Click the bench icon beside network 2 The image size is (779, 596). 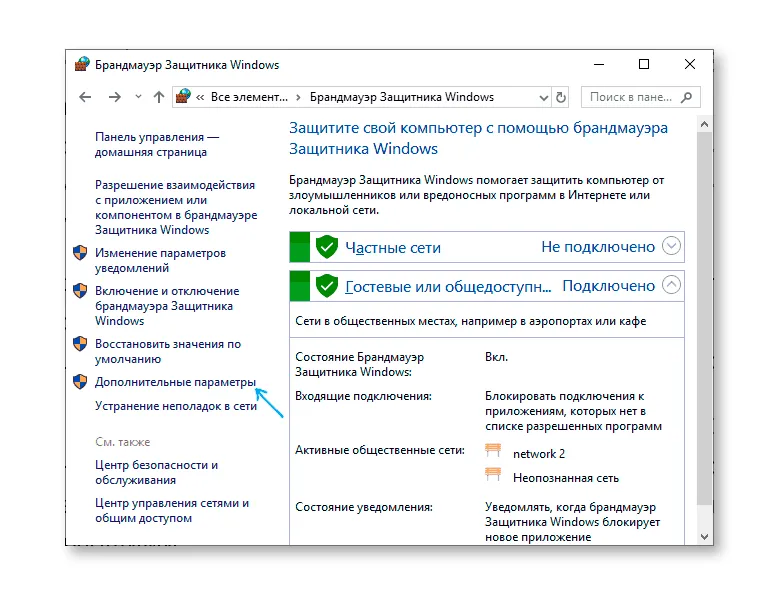coord(493,450)
